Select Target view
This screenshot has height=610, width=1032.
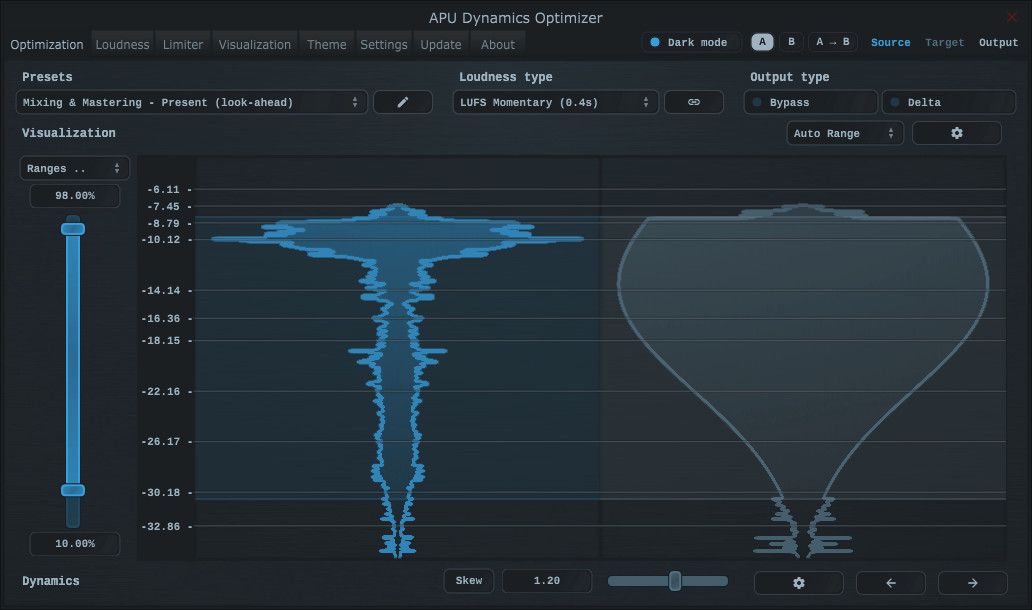pos(944,42)
